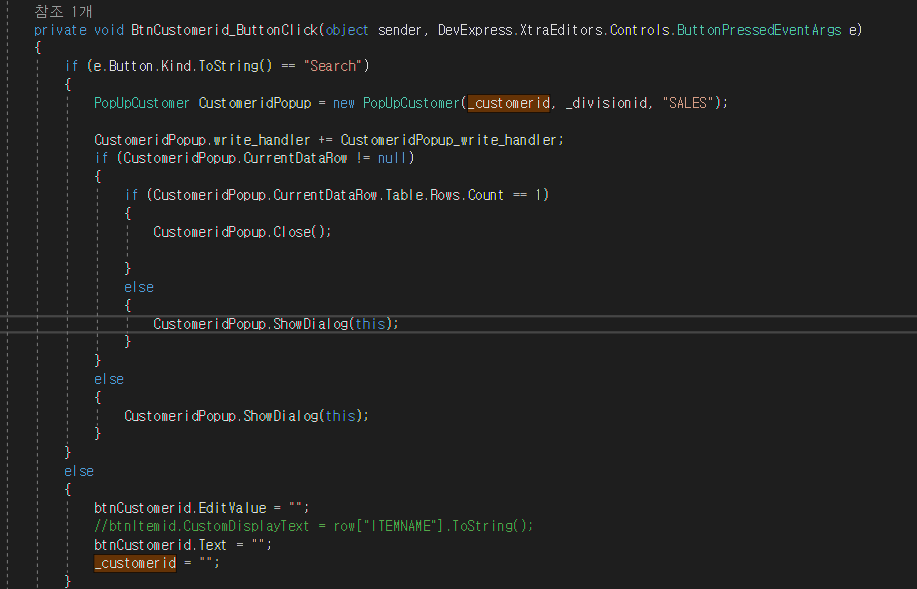The width and height of the screenshot is (917, 589).
Task: Click highlighted '_customerid' being set to empty string
Action: click(x=135, y=563)
